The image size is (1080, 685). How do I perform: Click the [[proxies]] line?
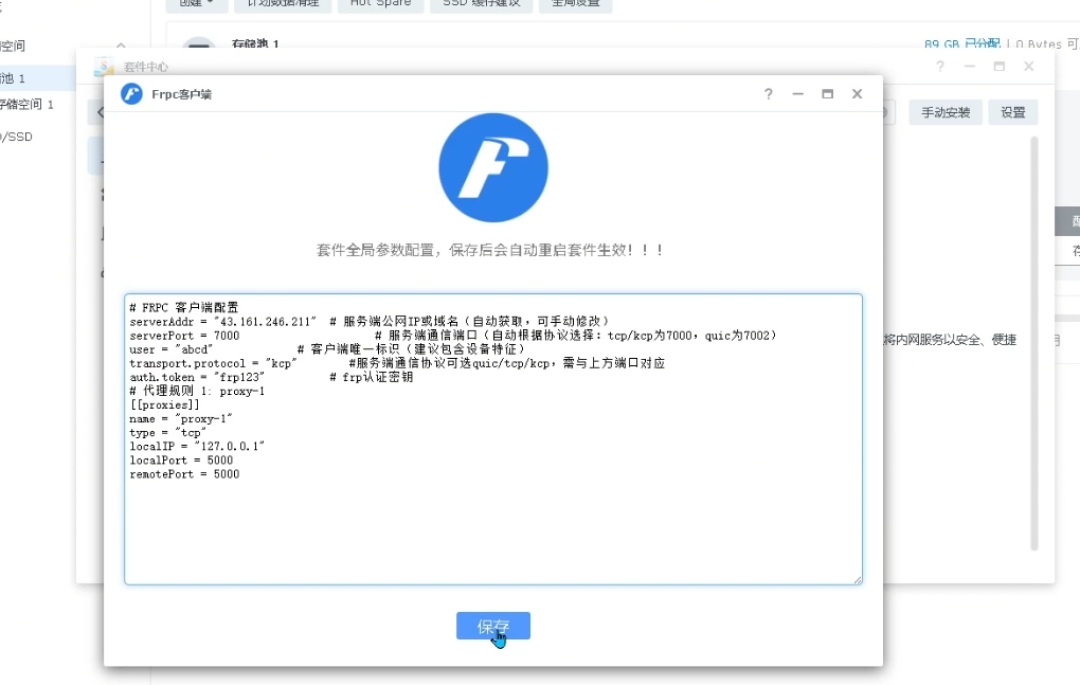click(165, 405)
